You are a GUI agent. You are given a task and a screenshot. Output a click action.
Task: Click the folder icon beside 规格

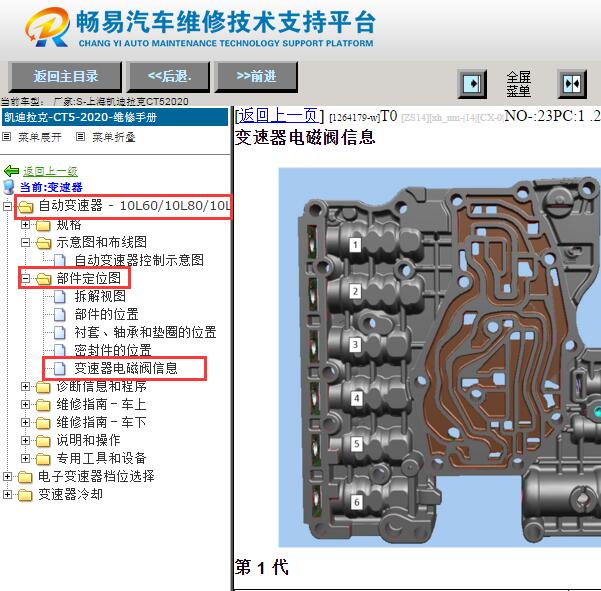43,225
